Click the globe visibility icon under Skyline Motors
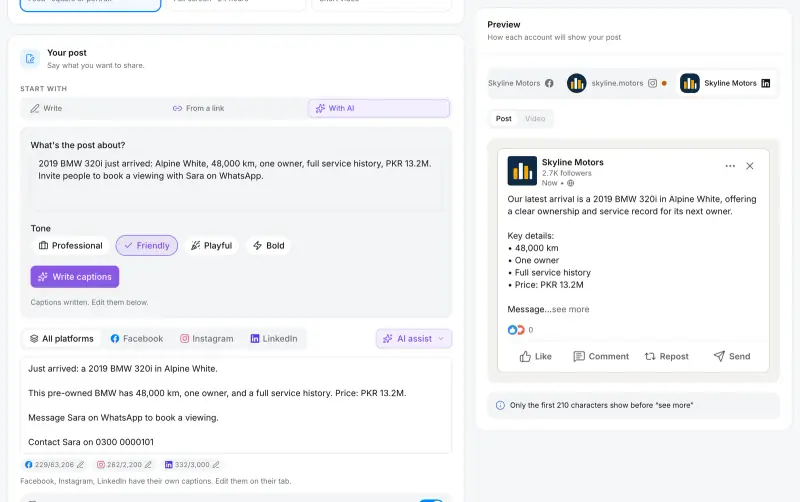This screenshot has height=502, width=800. [570, 183]
